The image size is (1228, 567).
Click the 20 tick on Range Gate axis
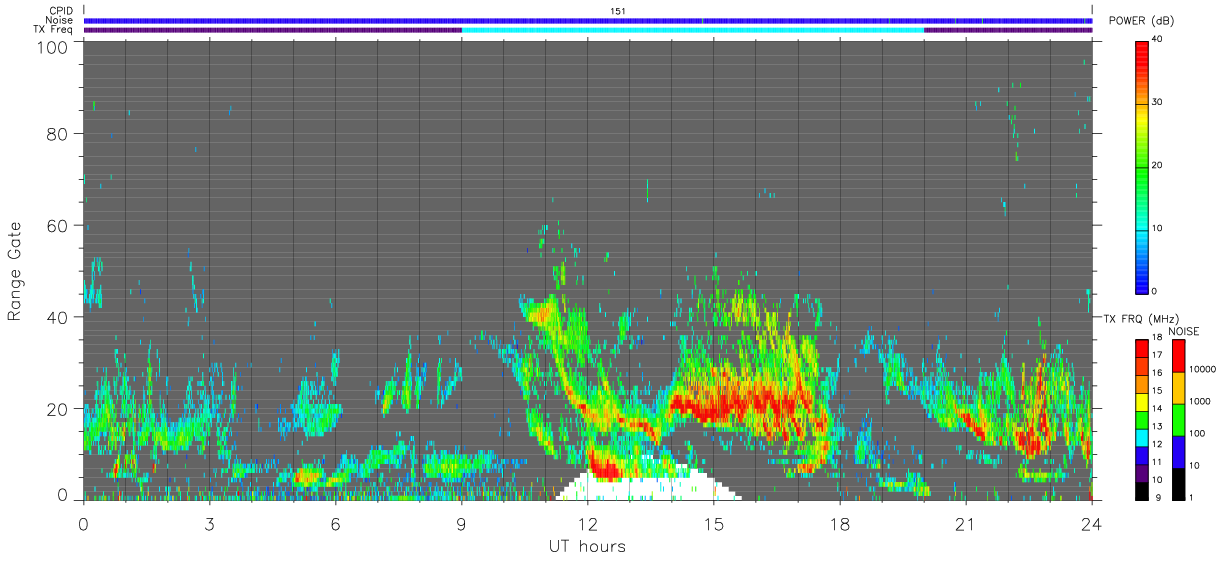pyautogui.click(x=58, y=409)
